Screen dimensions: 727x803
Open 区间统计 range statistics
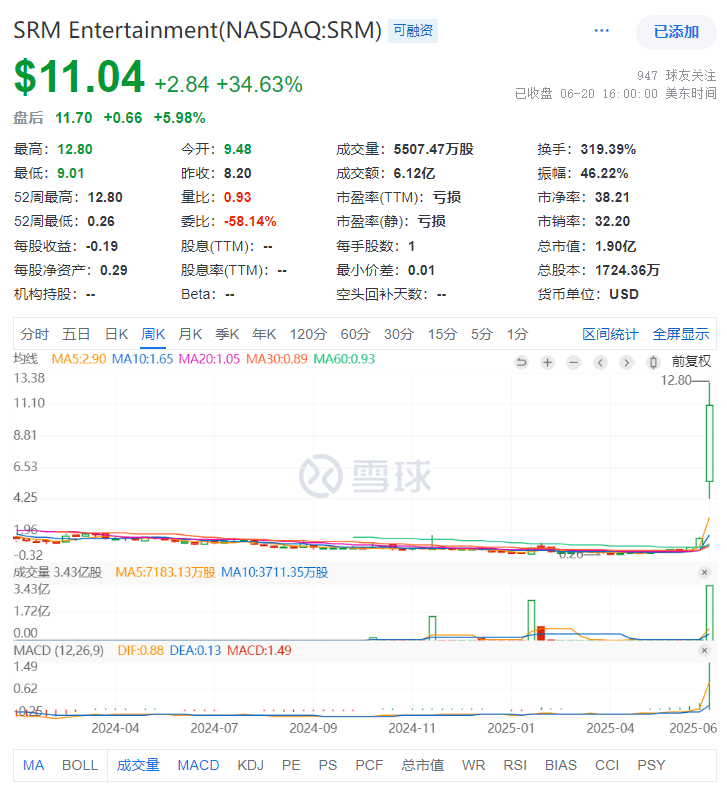[610, 334]
